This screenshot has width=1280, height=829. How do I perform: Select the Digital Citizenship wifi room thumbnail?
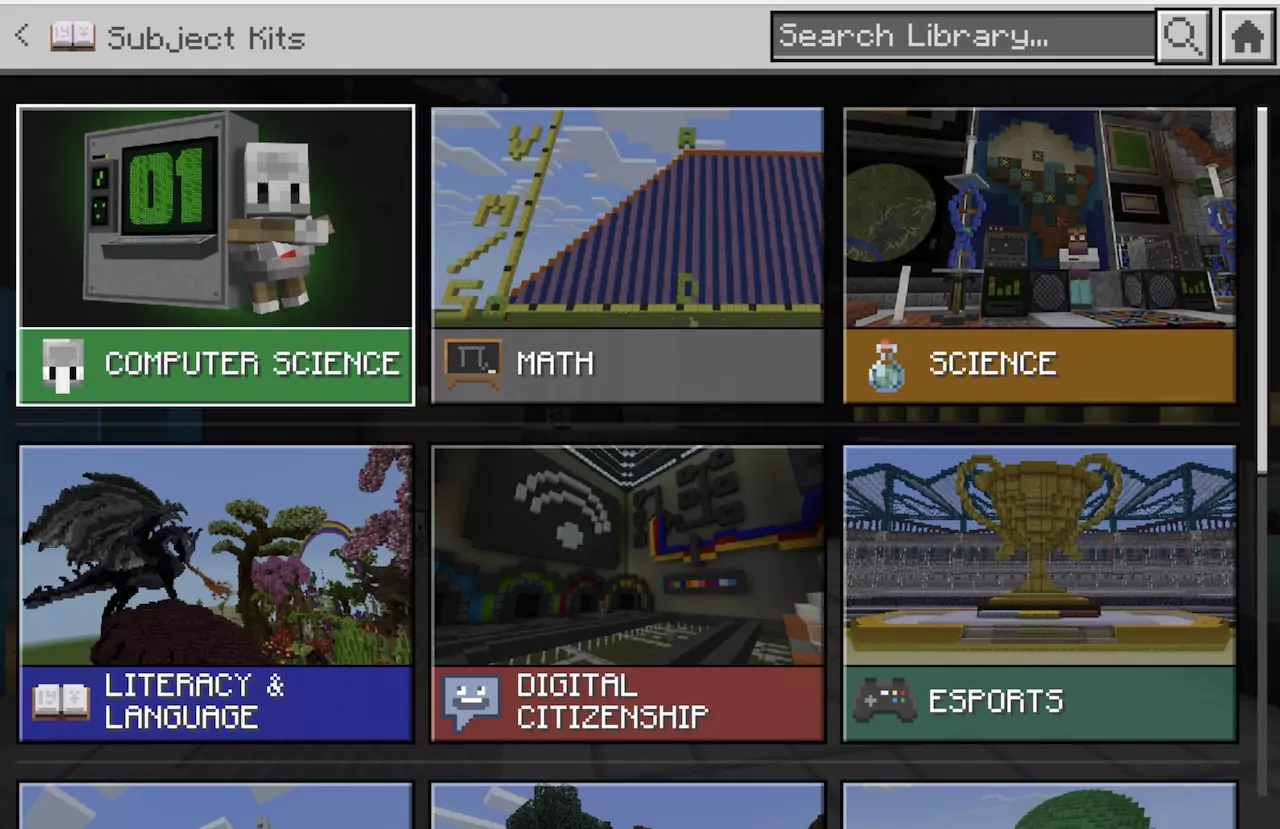click(627, 556)
